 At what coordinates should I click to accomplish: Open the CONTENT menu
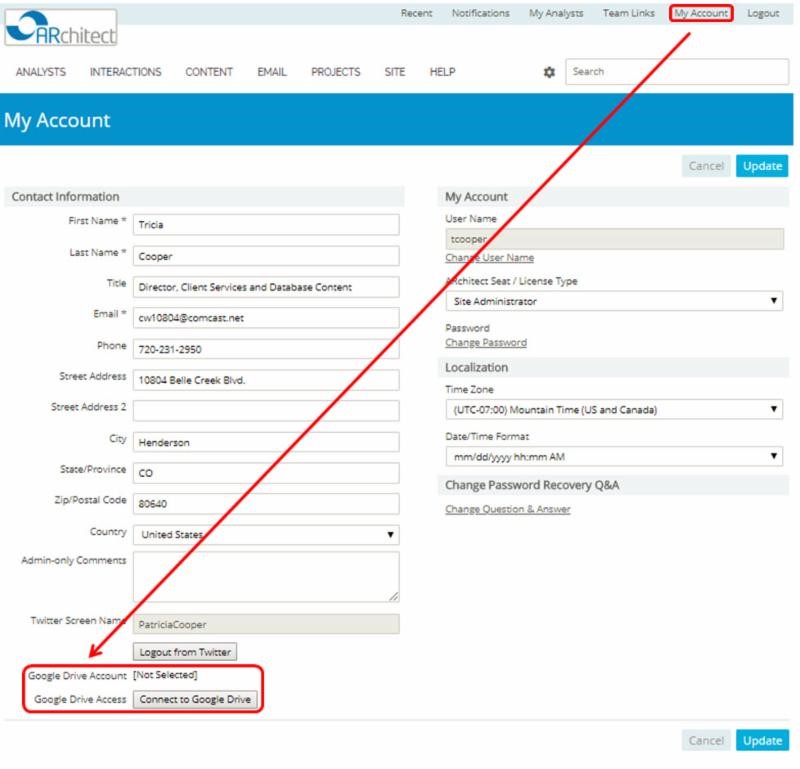click(x=209, y=72)
